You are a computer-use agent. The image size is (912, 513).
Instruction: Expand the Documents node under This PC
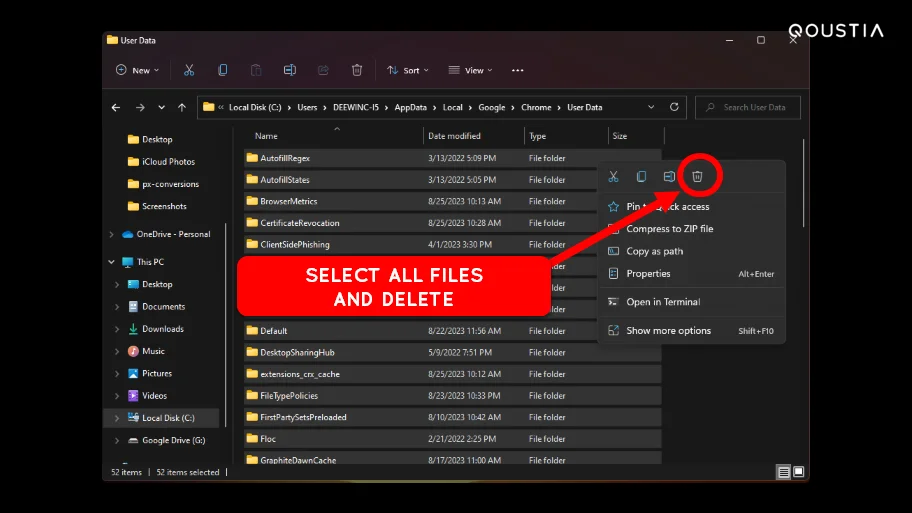click(117, 307)
